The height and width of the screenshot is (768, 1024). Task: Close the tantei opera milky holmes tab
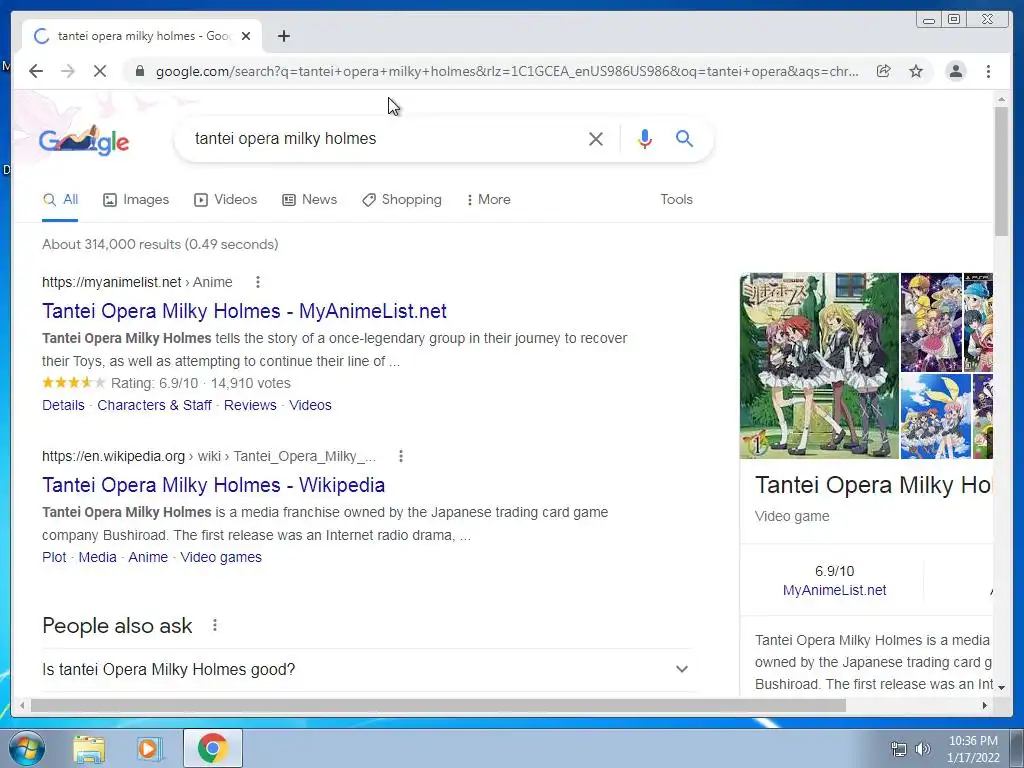pos(246,36)
